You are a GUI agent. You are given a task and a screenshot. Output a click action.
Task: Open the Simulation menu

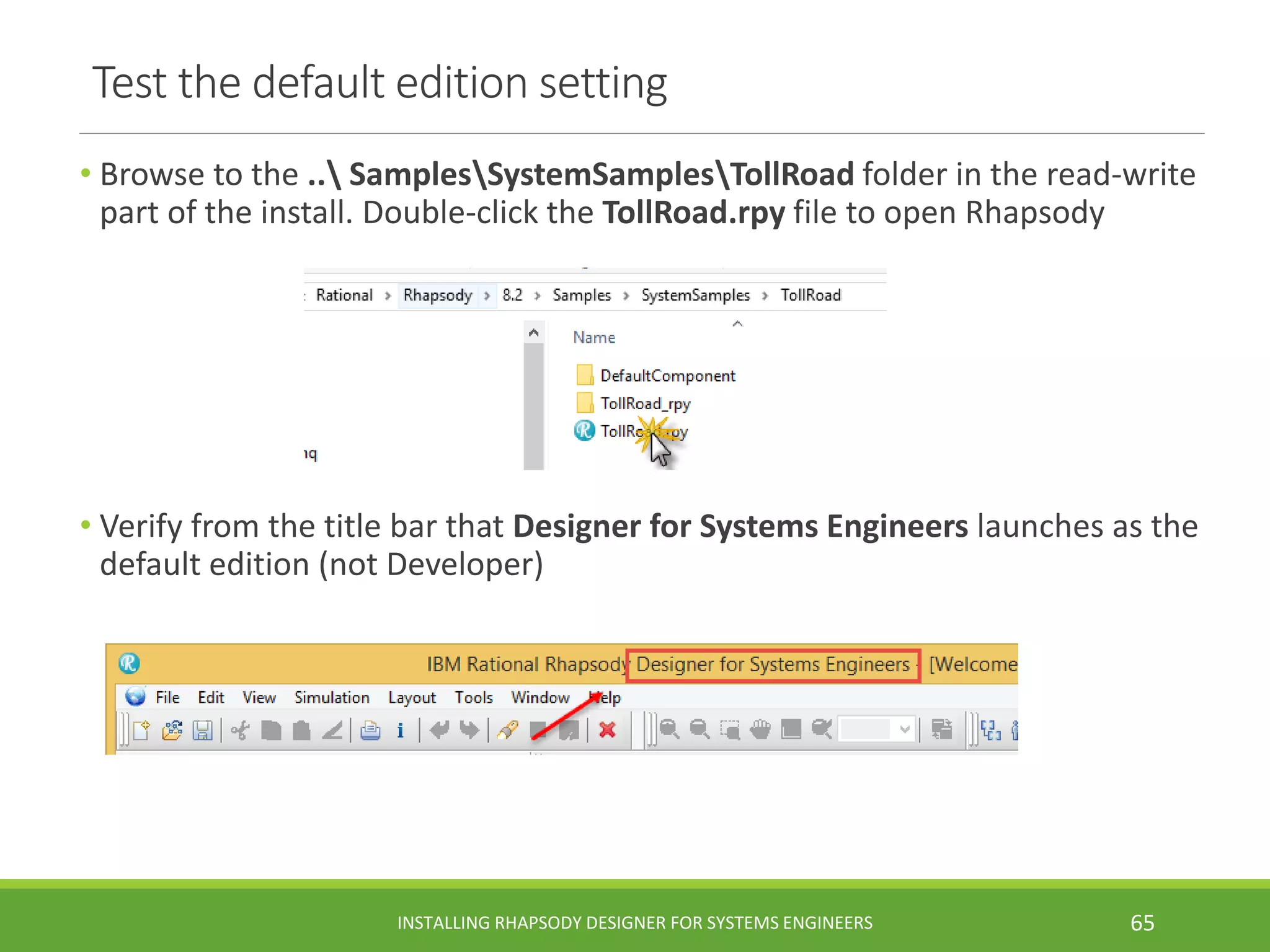[332, 697]
